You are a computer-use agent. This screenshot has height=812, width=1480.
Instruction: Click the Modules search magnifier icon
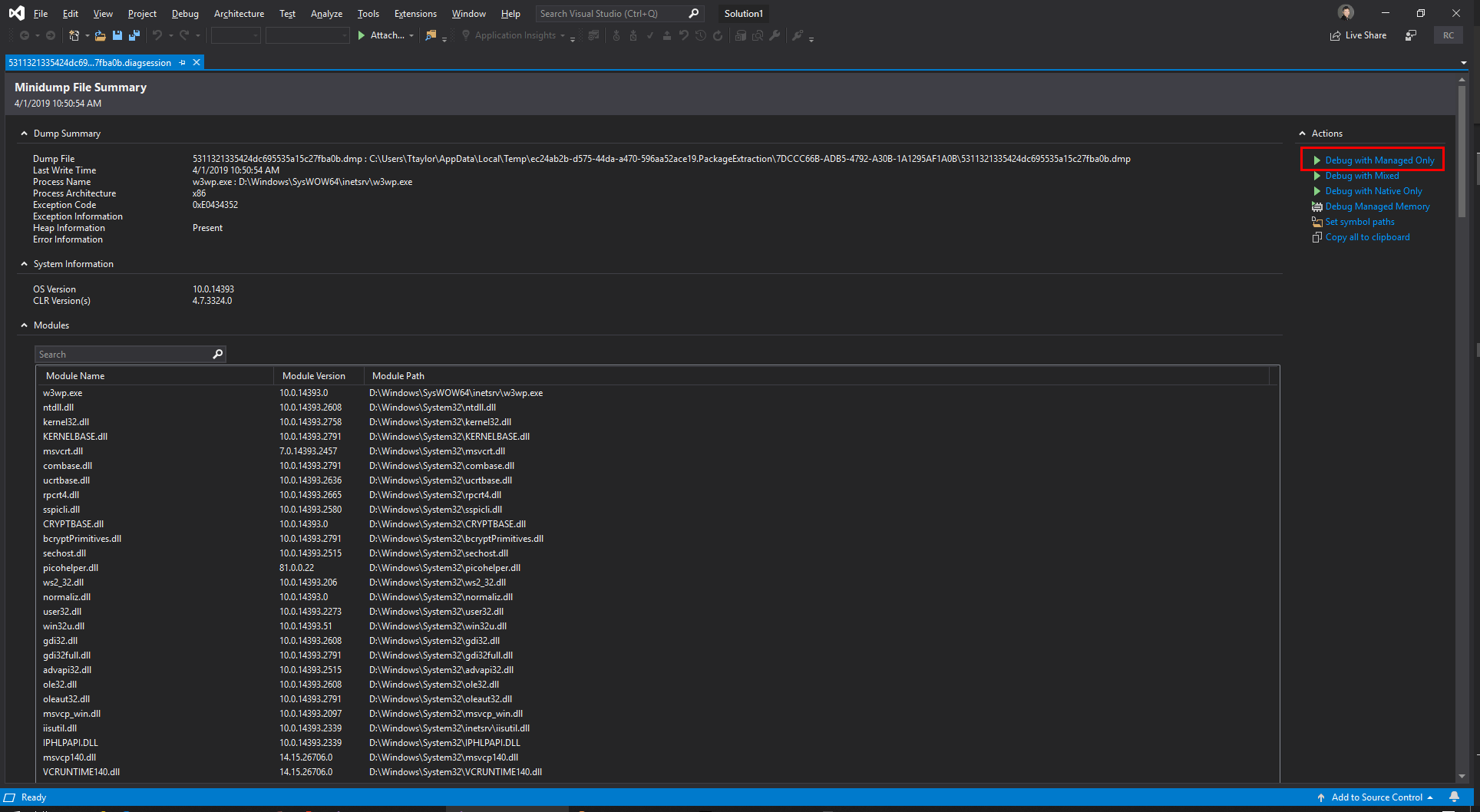218,354
